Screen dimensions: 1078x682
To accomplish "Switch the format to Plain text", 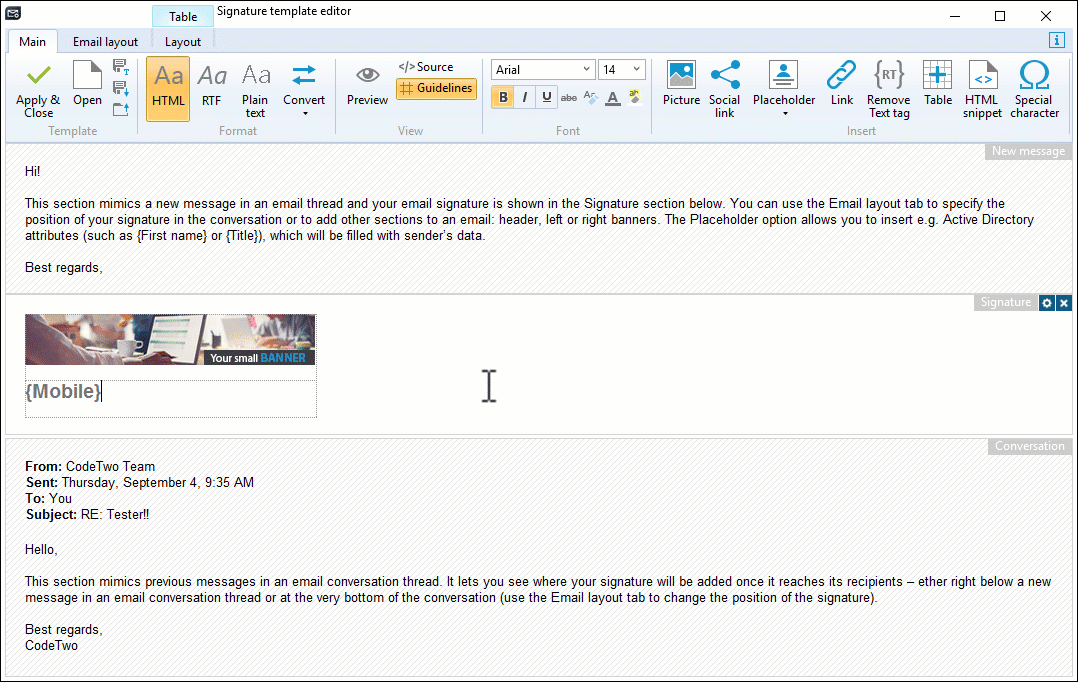I will click(255, 90).
